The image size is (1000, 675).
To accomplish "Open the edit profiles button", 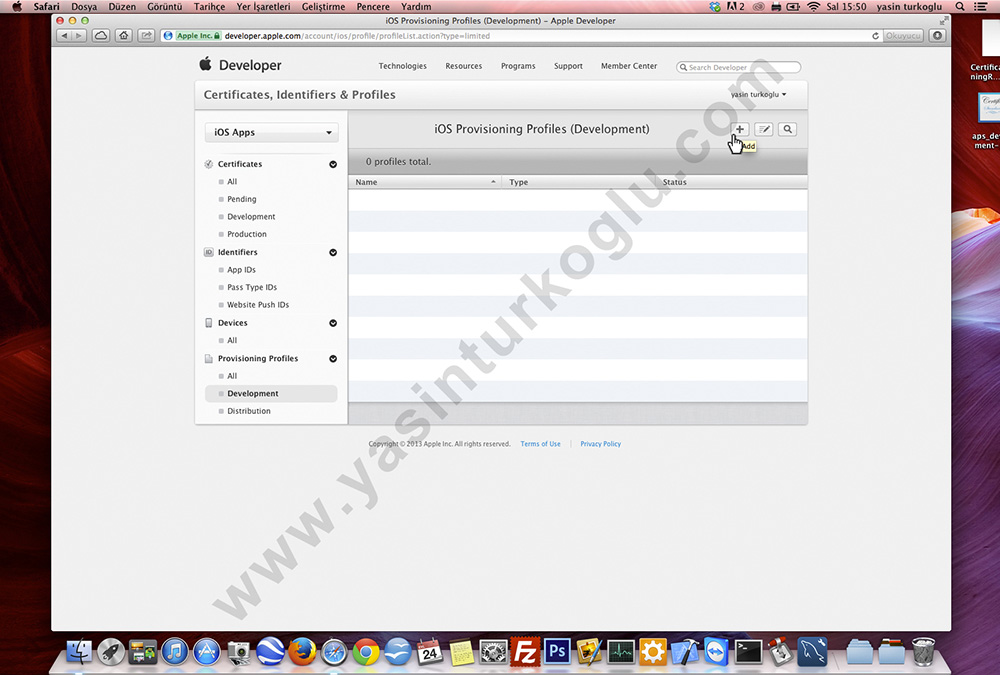I will click(764, 129).
